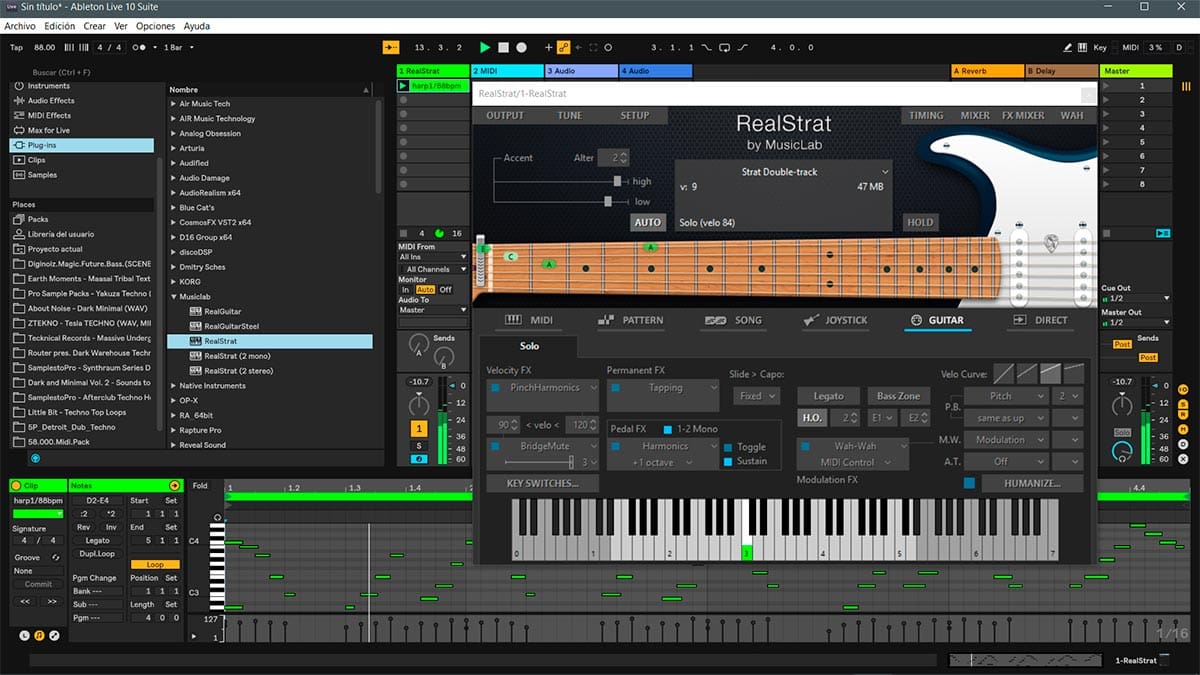The height and width of the screenshot is (675, 1200).
Task: Open the P.B. Pitch dropdown
Action: [1007, 396]
